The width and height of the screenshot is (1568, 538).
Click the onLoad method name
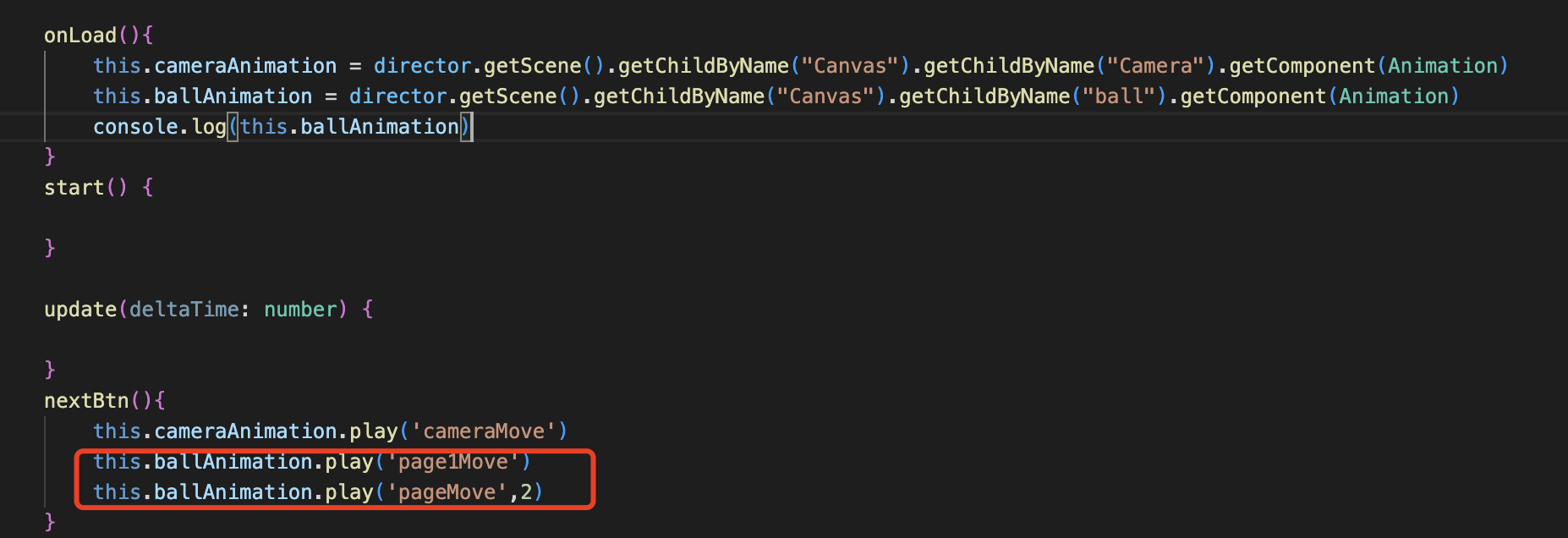80,36
